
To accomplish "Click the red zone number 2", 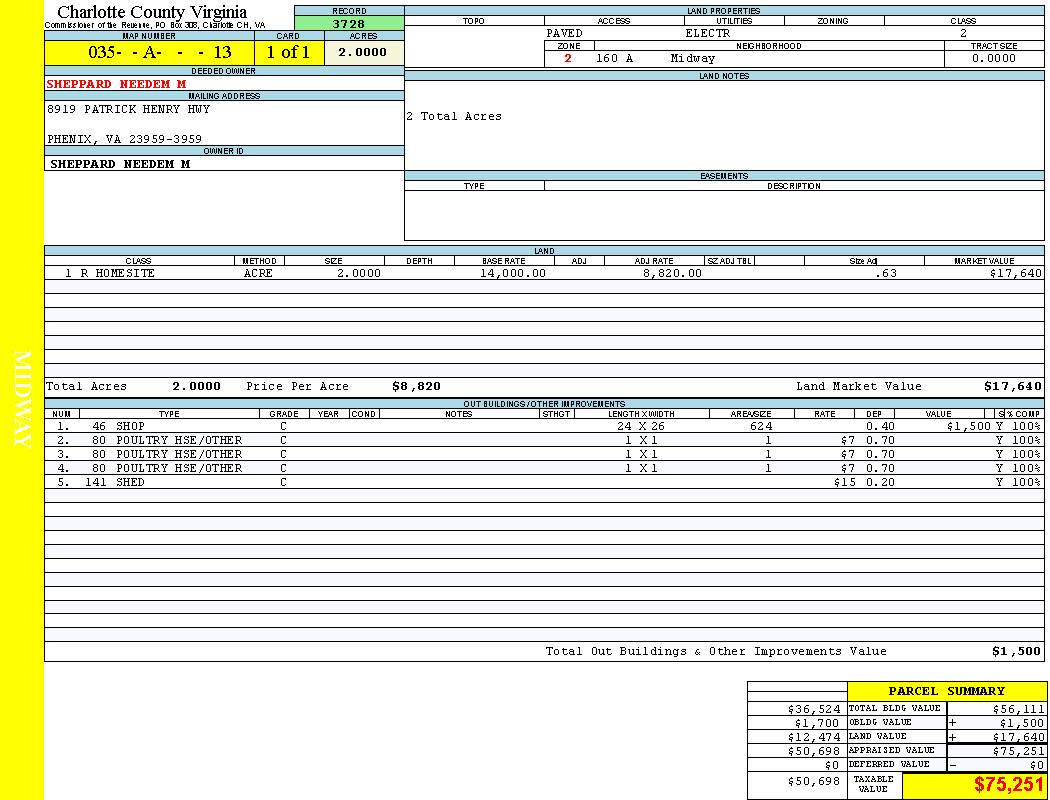I will 568,58.
